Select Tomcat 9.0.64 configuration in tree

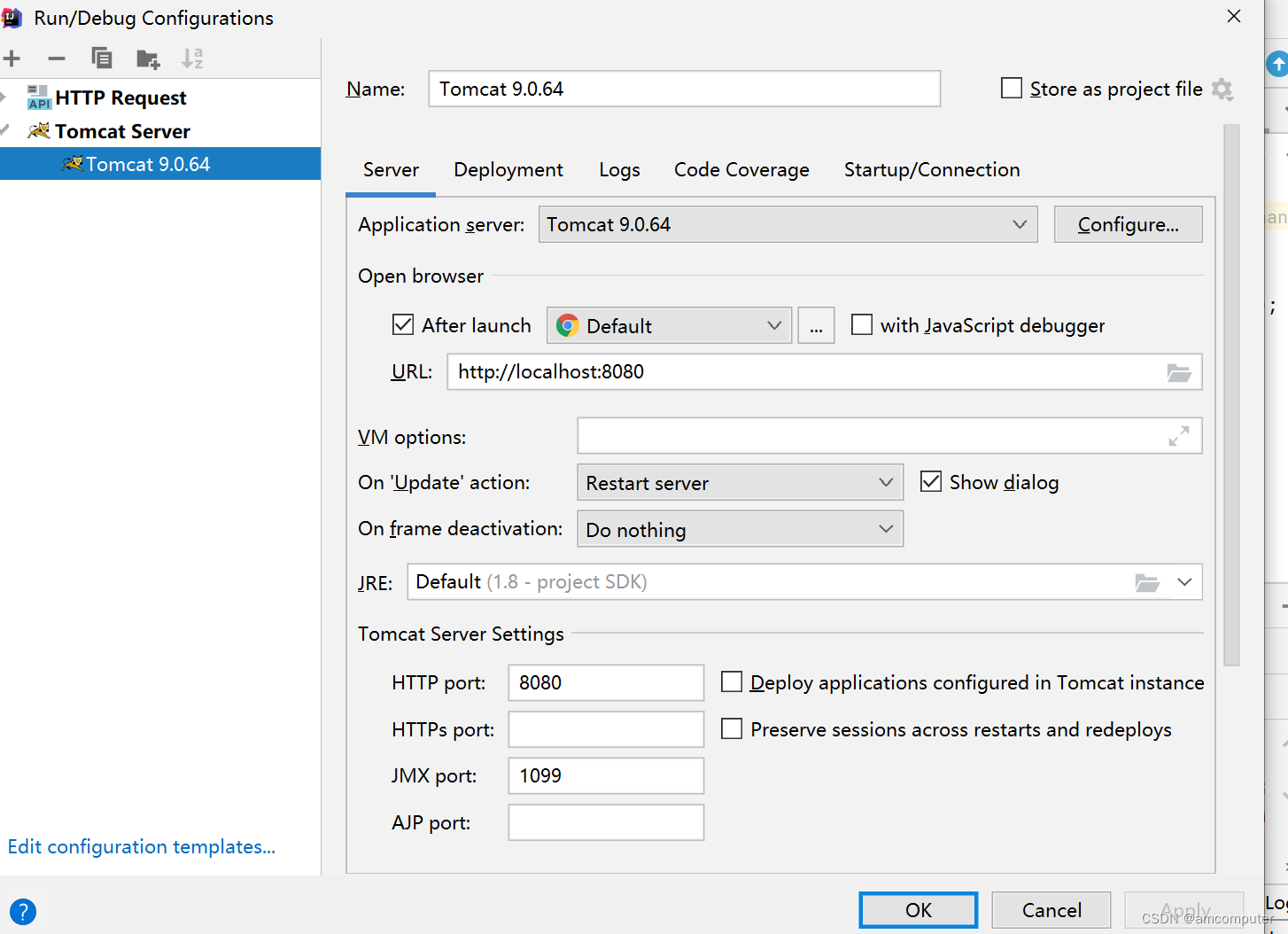point(160,164)
